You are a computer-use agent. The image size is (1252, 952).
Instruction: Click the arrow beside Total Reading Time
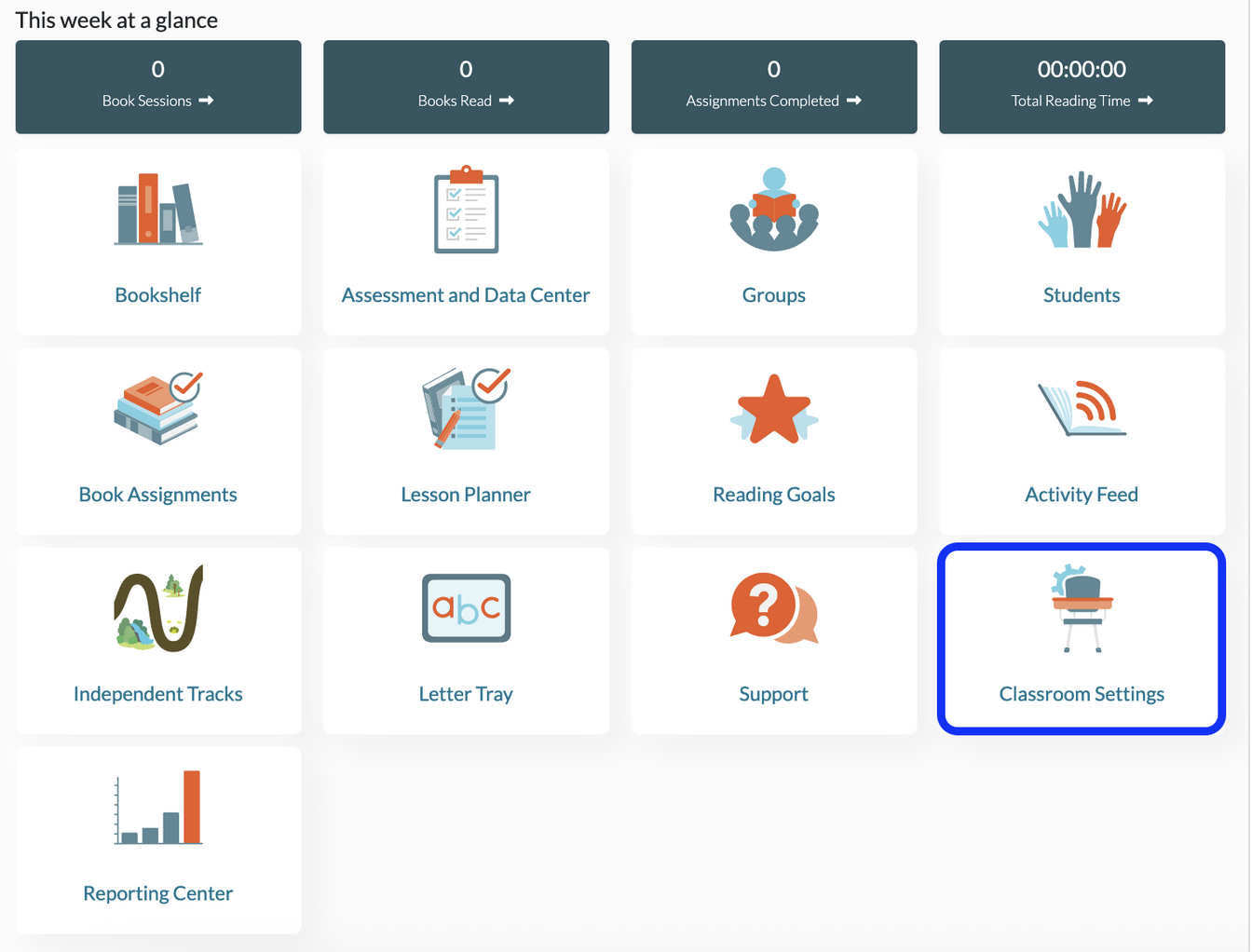(1146, 101)
